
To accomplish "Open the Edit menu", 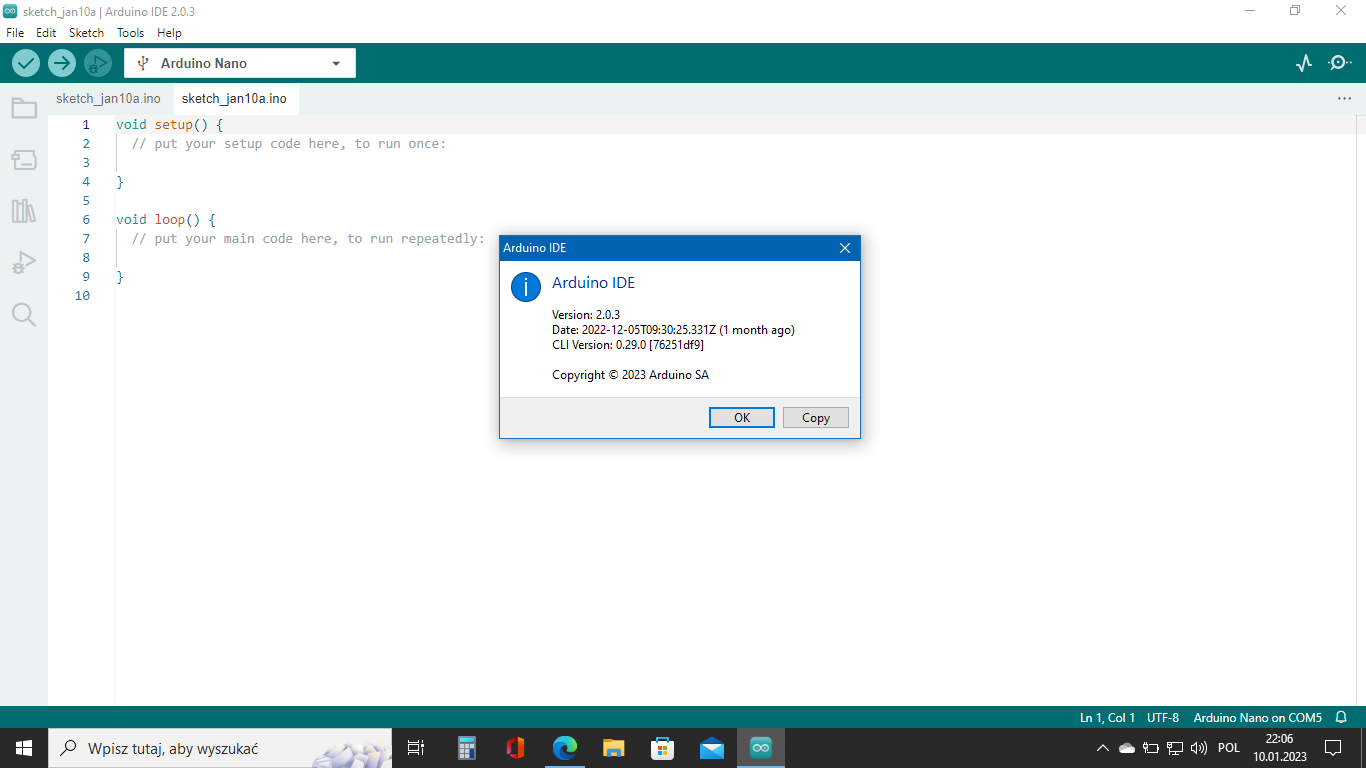I will (x=46, y=33).
